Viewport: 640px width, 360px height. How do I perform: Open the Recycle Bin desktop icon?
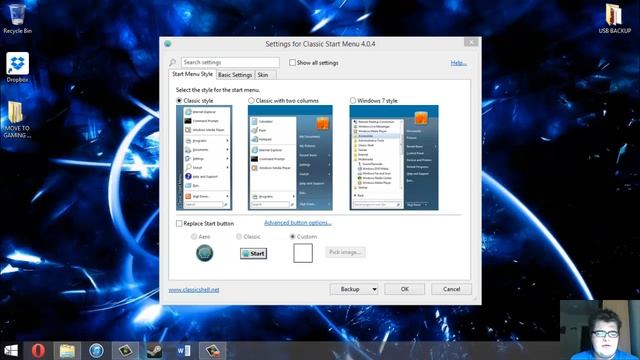click(17, 18)
